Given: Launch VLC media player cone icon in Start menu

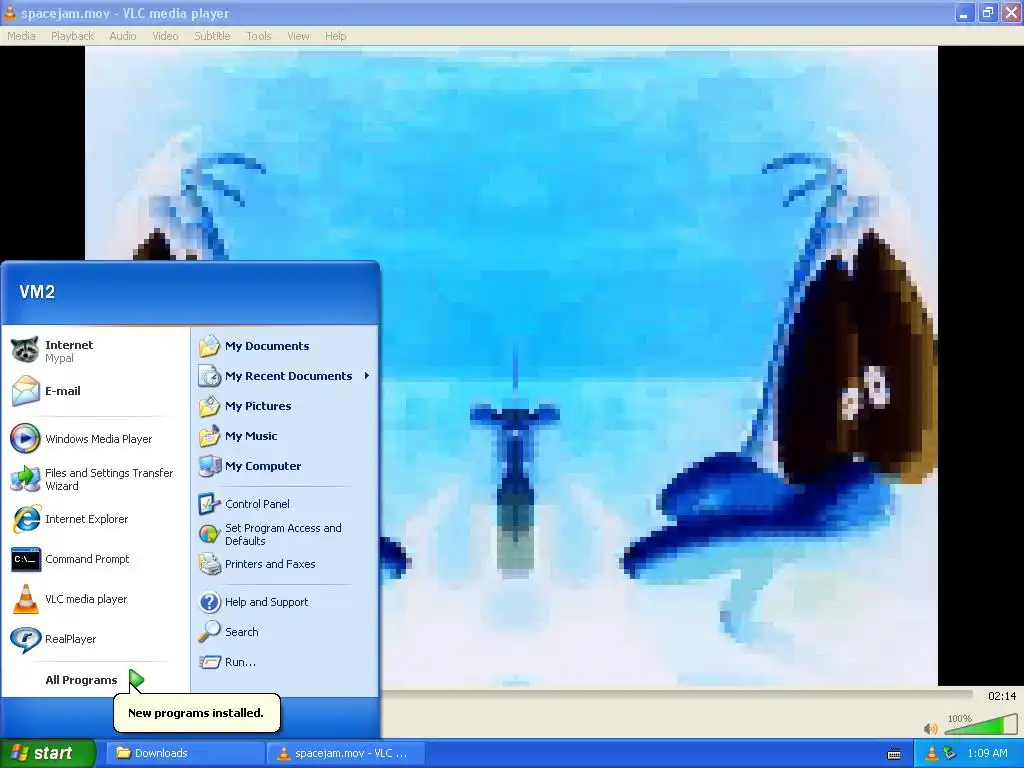Looking at the screenshot, I should (x=25, y=599).
